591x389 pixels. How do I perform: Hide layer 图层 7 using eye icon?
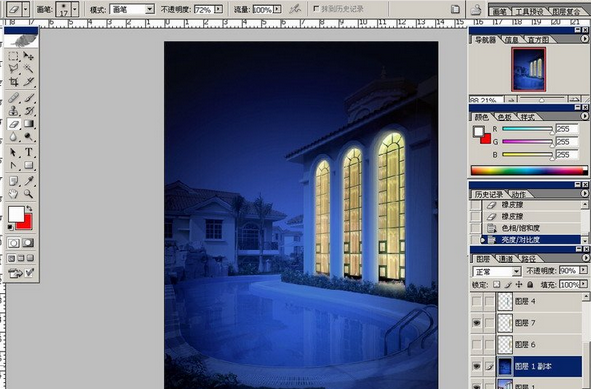coord(477,323)
